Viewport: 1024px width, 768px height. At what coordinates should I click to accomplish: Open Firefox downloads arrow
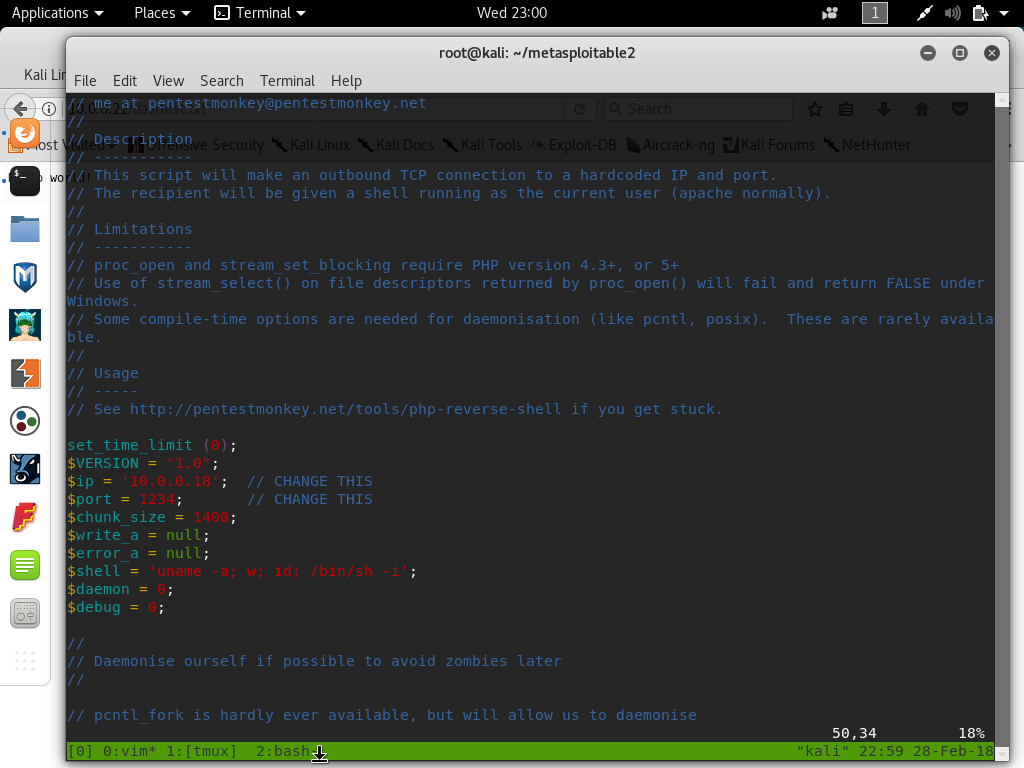[x=884, y=109]
